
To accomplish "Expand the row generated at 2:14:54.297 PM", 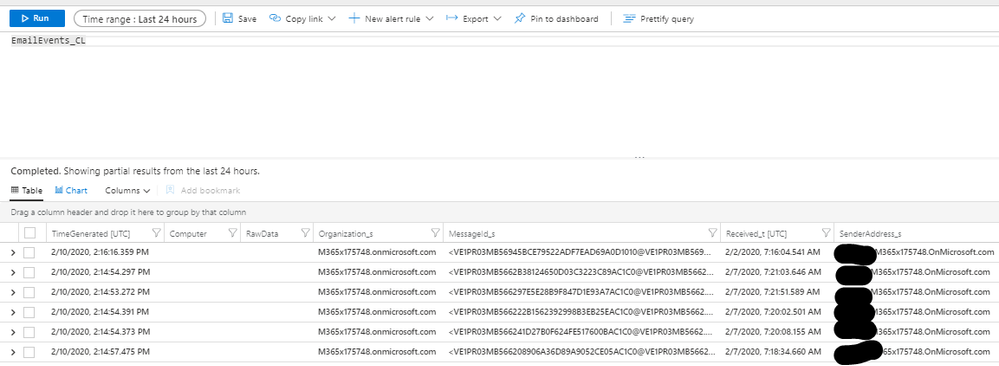I will 12,273.
